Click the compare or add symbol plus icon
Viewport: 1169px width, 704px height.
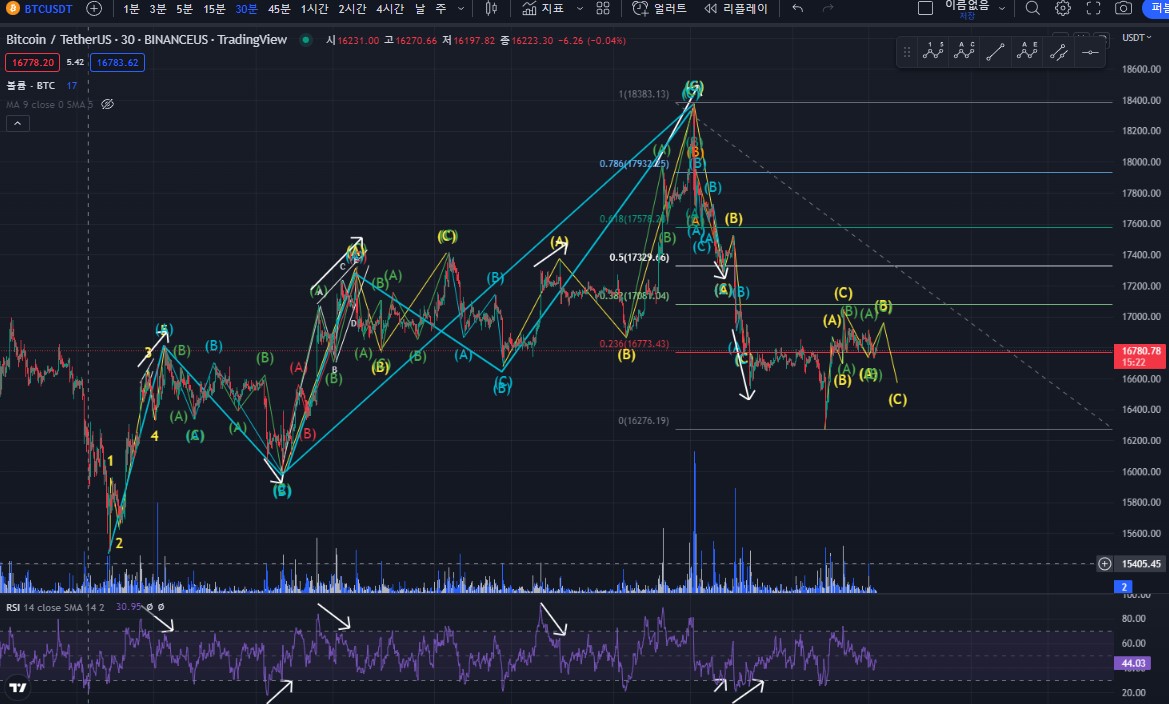[94, 9]
